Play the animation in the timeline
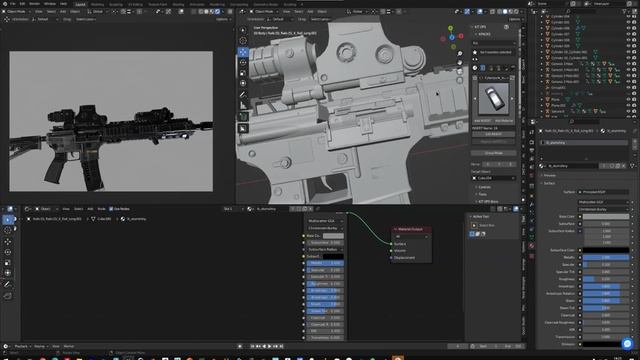Screen dimensions: 640x360 click(269, 346)
